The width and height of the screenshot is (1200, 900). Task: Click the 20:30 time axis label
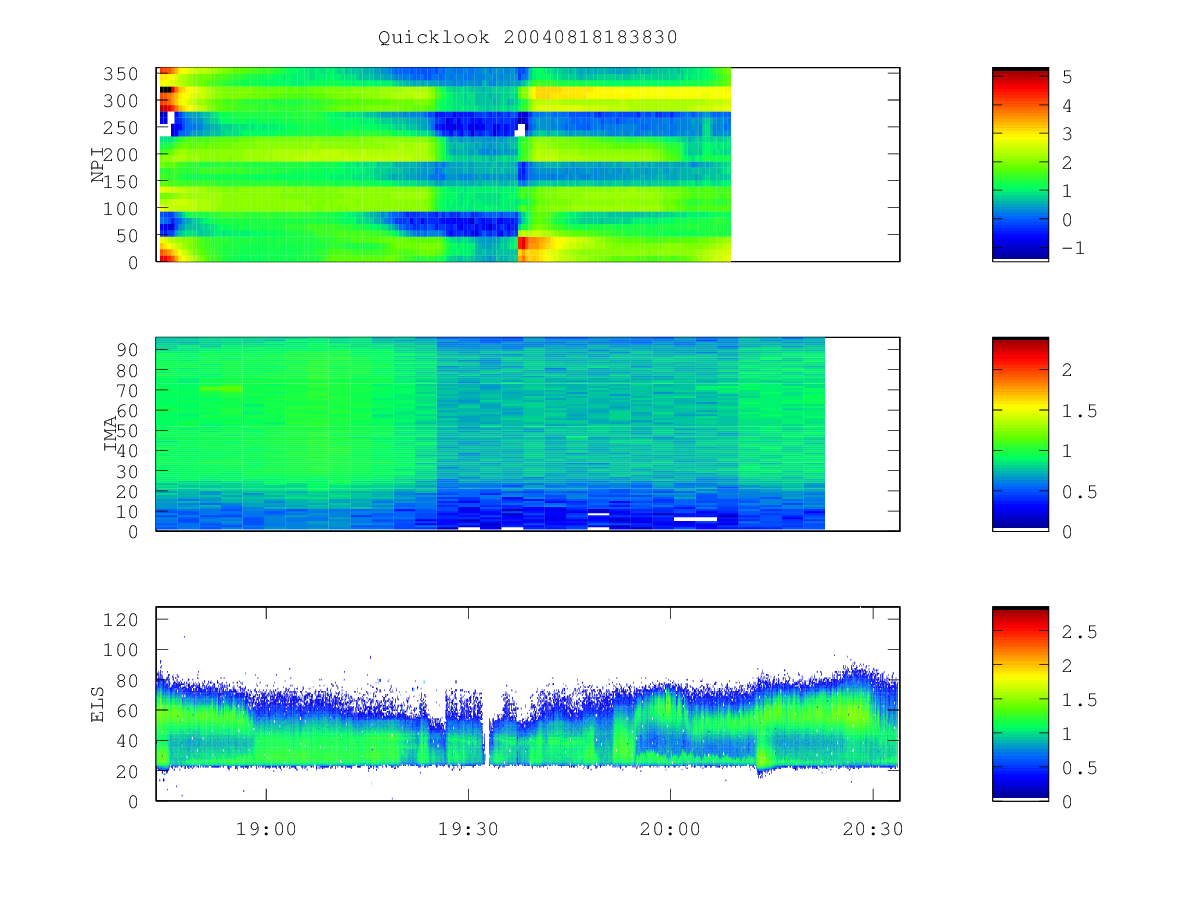pyautogui.click(x=872, y=829)
